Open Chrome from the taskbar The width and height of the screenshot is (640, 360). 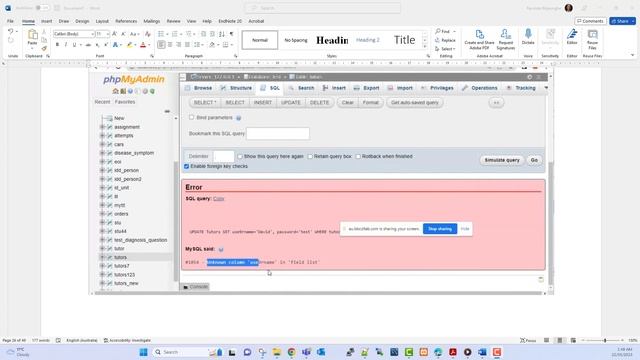click(291, 352)
